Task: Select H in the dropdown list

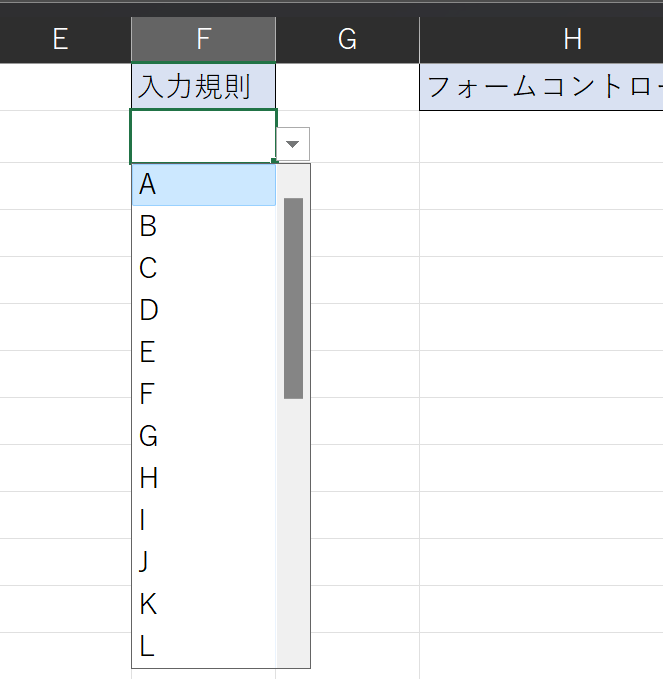Action: click(204, 479)
